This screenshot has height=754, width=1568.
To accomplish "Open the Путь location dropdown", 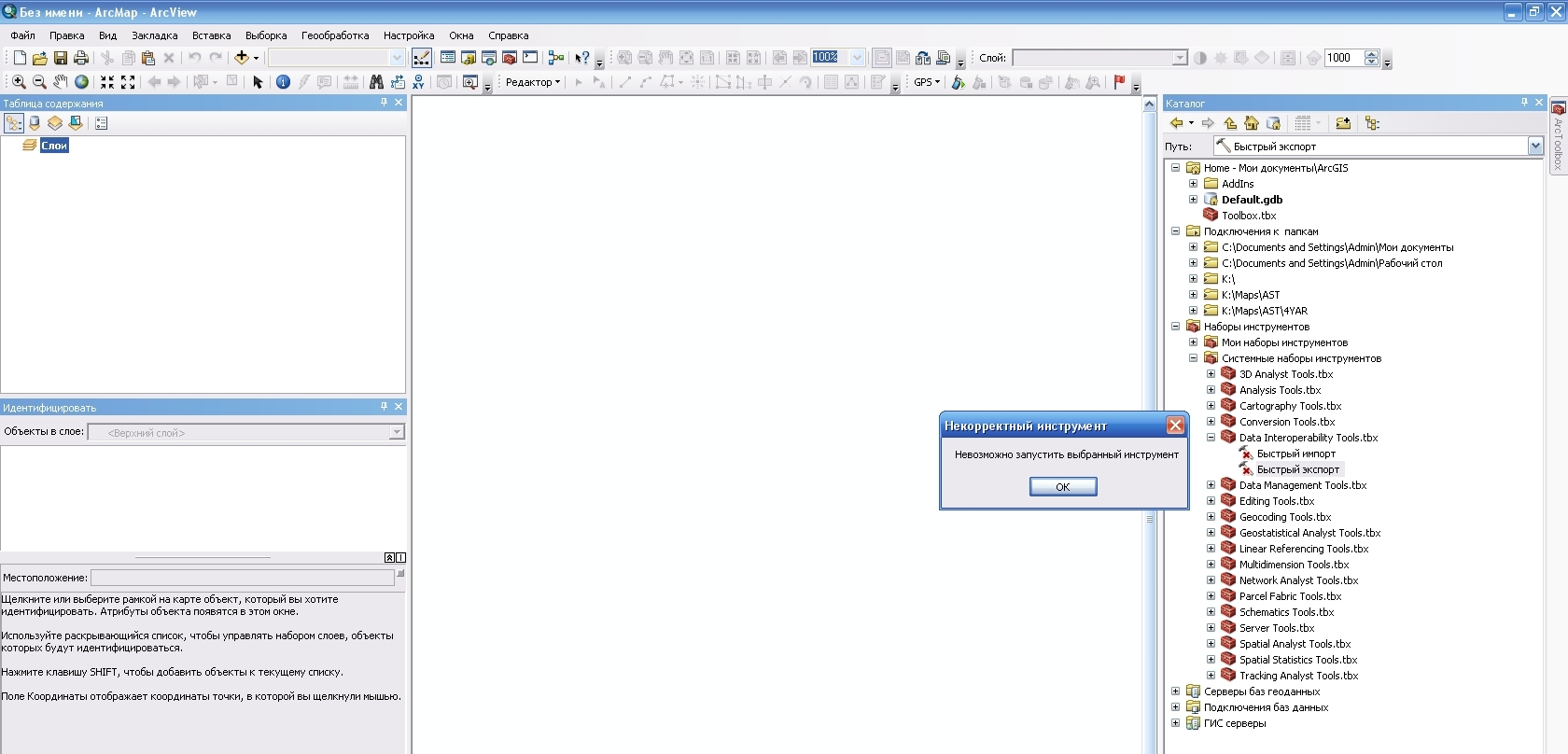I will tap(1535, 146).
